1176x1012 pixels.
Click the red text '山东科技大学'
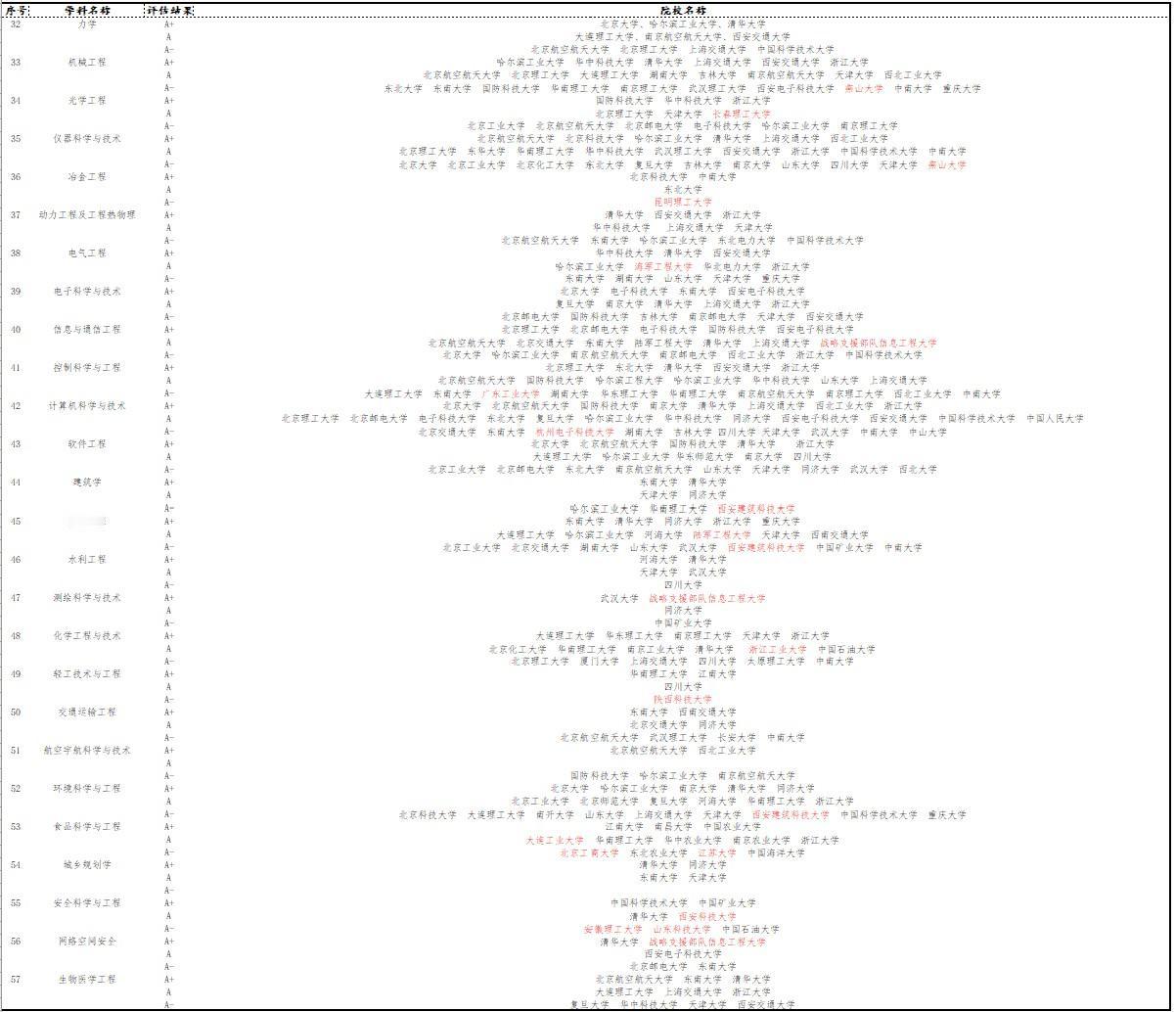(682, 929)
